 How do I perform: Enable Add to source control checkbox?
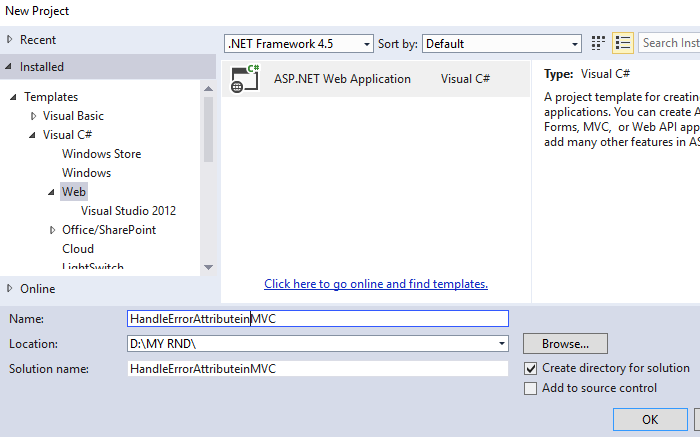pos(531,388)
